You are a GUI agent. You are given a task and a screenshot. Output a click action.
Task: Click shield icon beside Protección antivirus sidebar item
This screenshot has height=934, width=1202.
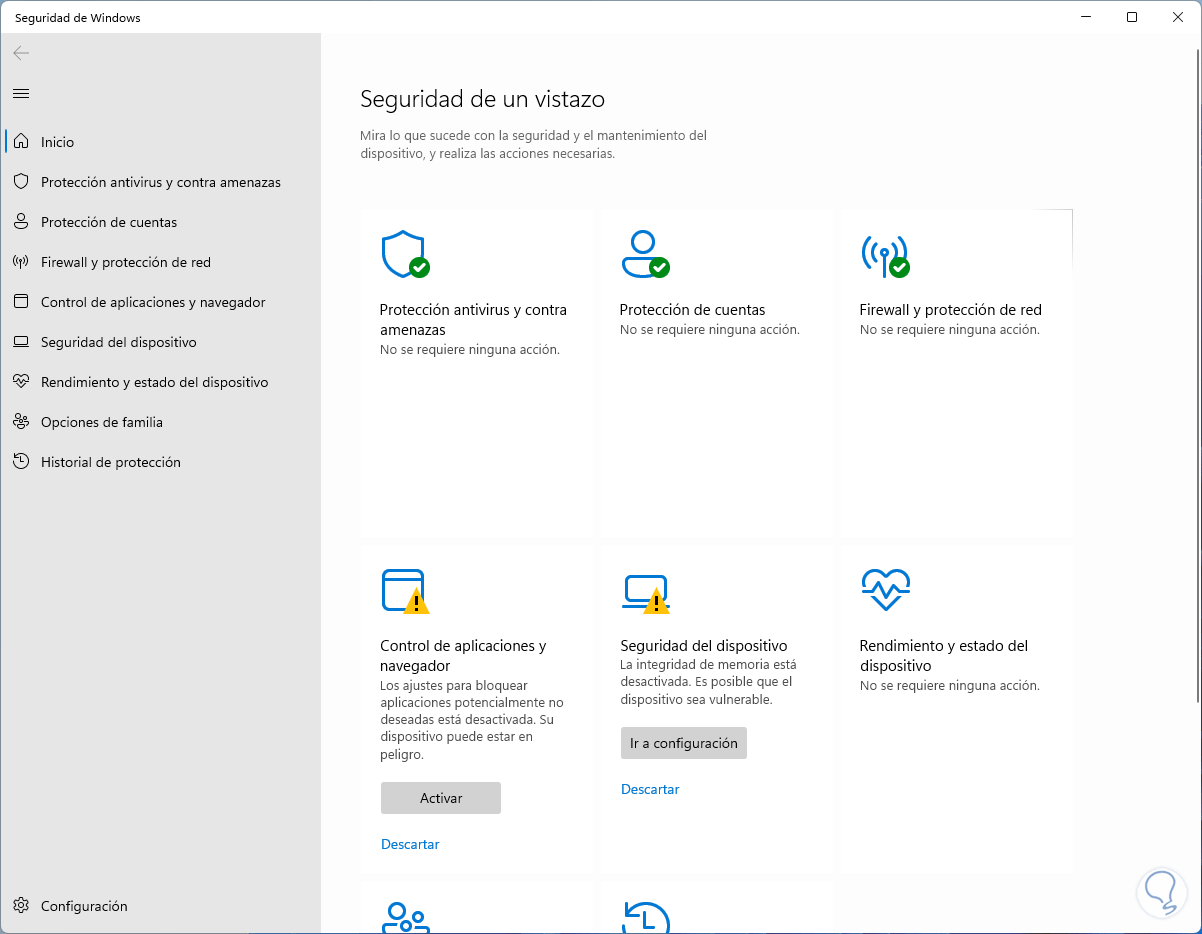tap(21, 182)
